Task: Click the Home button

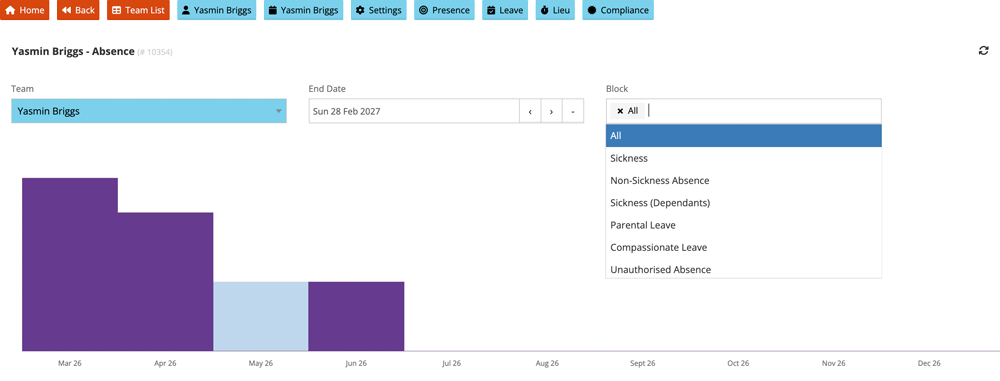Action: [24, 10]
